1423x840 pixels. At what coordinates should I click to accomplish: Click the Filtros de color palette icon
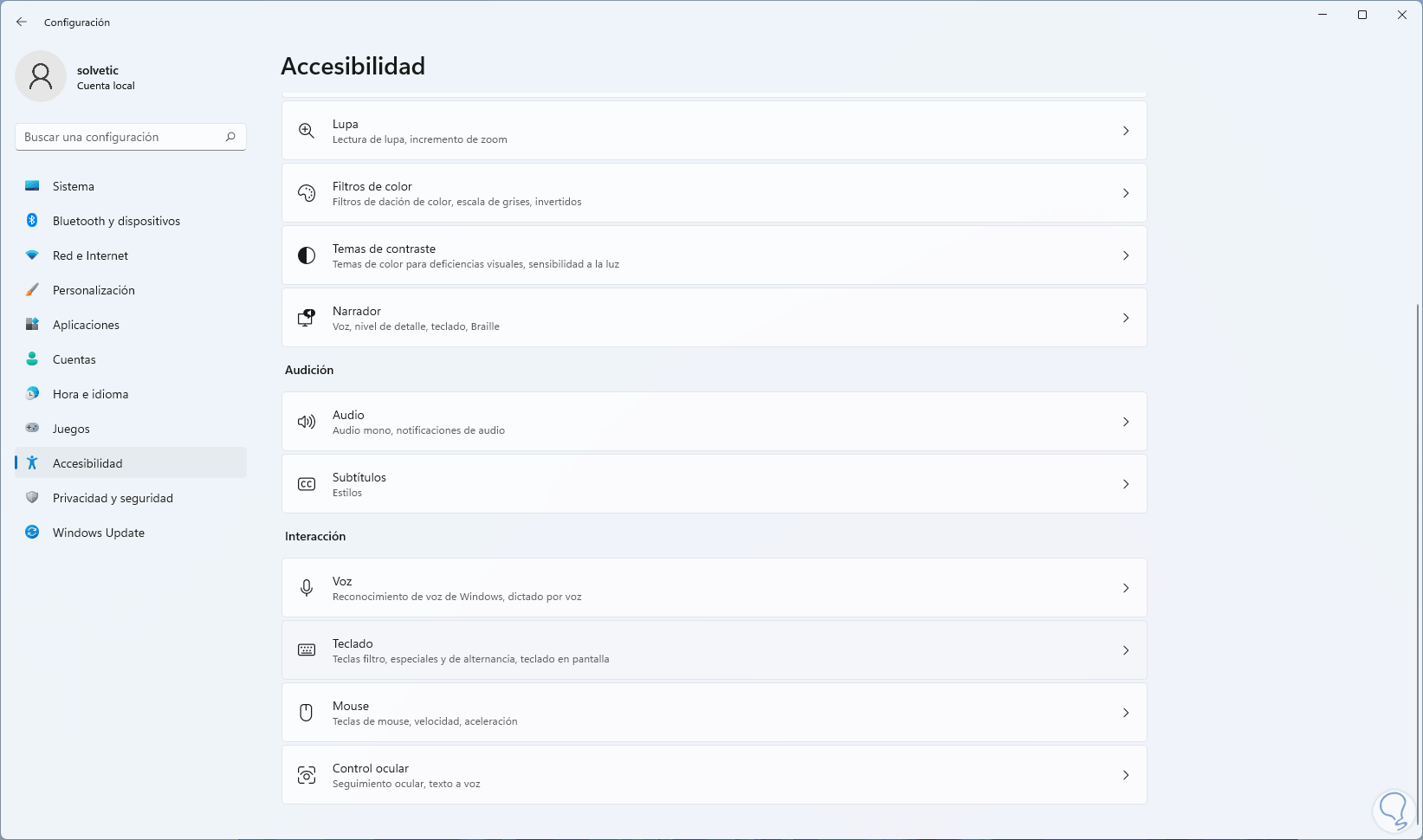307,193
